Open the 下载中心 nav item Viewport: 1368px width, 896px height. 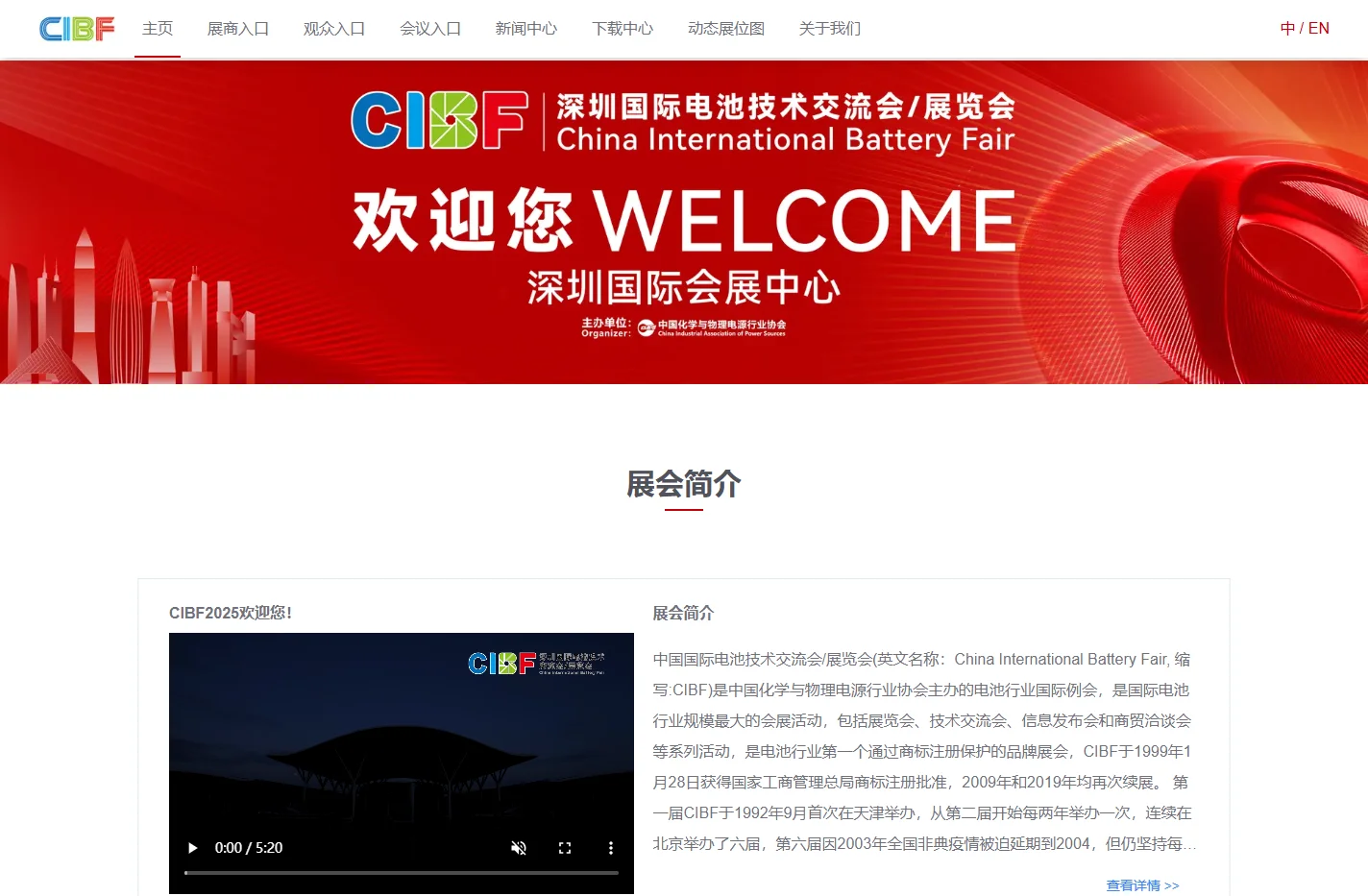click(623, 29)
